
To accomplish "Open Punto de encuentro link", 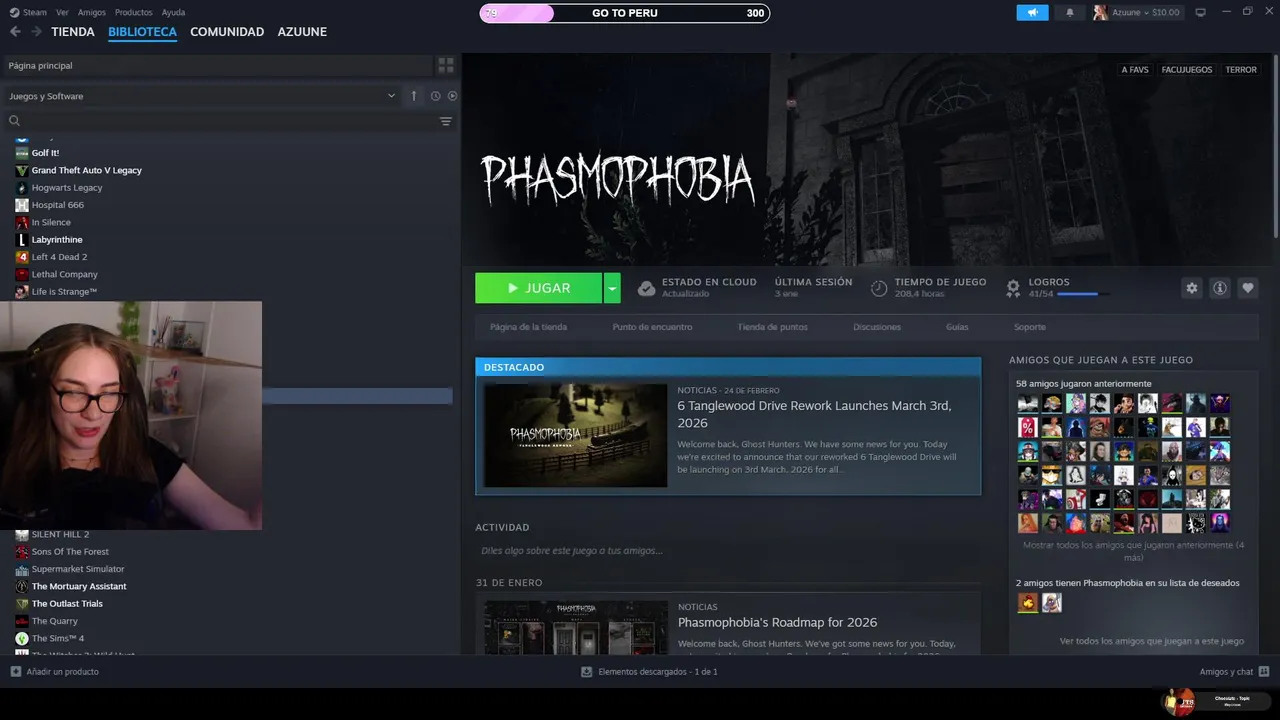I will (x=652, y=327).
